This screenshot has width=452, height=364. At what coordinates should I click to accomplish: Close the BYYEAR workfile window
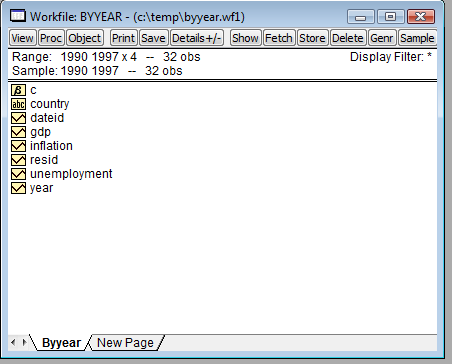coord(421,17)
